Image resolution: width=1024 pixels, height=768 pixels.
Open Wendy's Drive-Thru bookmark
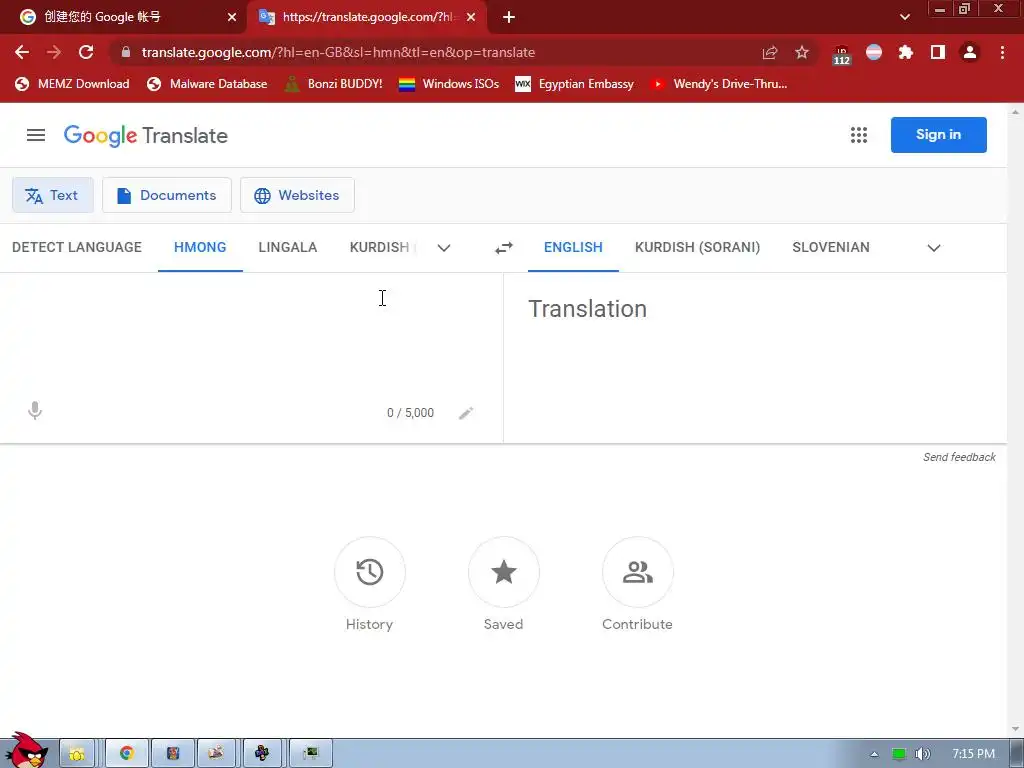(719, 84)
